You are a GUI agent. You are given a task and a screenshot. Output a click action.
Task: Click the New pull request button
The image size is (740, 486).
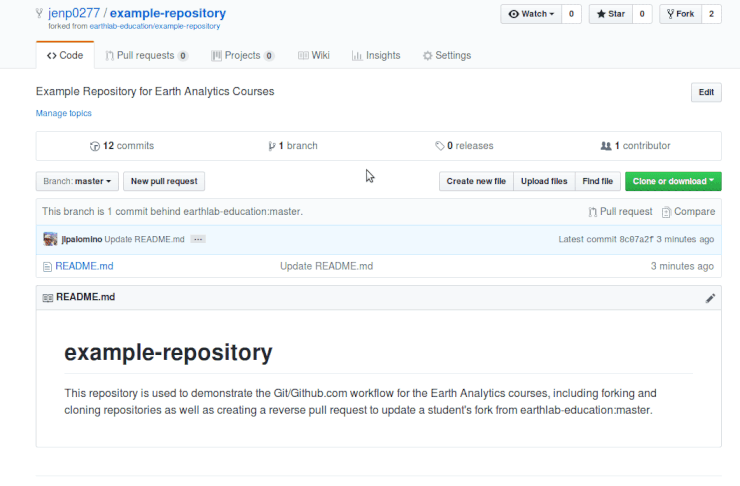coord(164,181)
